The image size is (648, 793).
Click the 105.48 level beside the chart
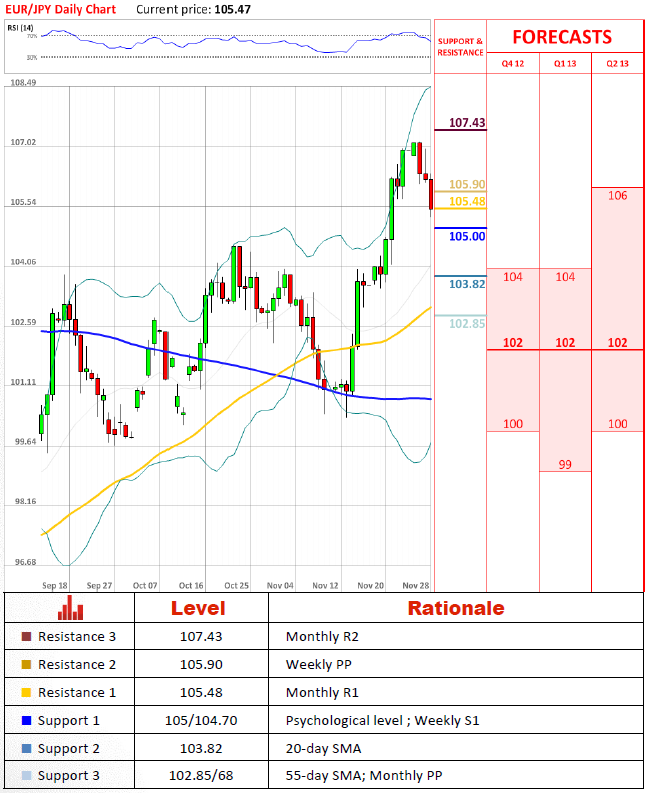pyautogui.click(x=467, y=201)
